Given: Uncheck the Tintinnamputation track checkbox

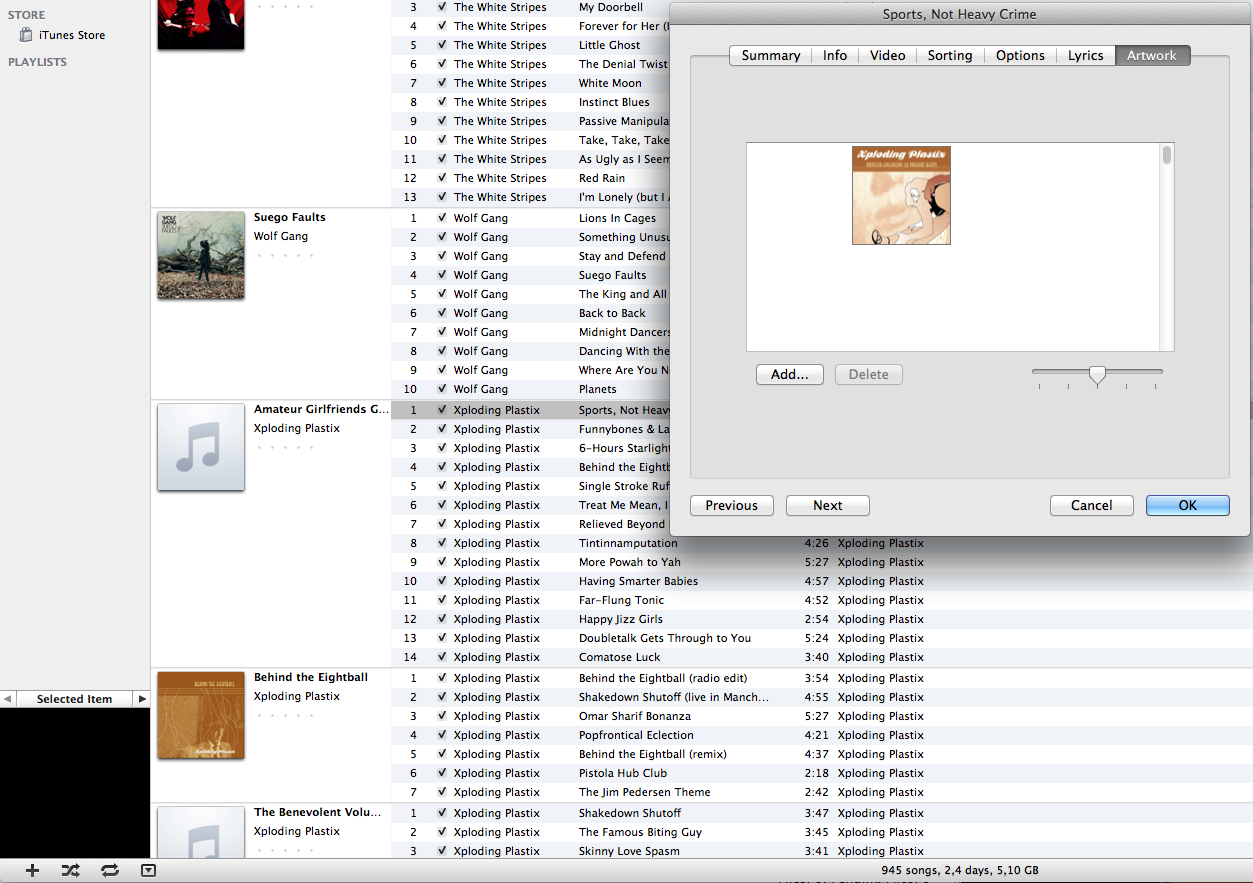Looking at the screenshot, I should [x=442, y=543].
